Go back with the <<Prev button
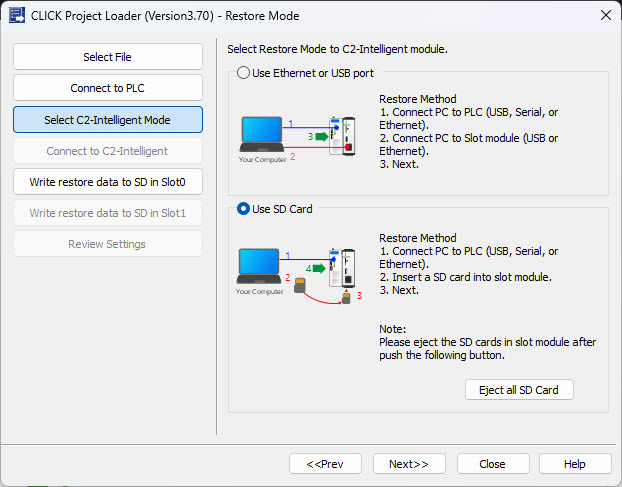The height and width of the screenshot is (487, 622). tap(325, 464)
